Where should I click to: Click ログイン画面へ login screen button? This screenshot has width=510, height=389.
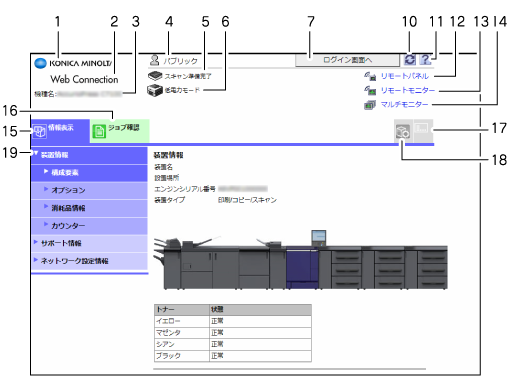347,60
